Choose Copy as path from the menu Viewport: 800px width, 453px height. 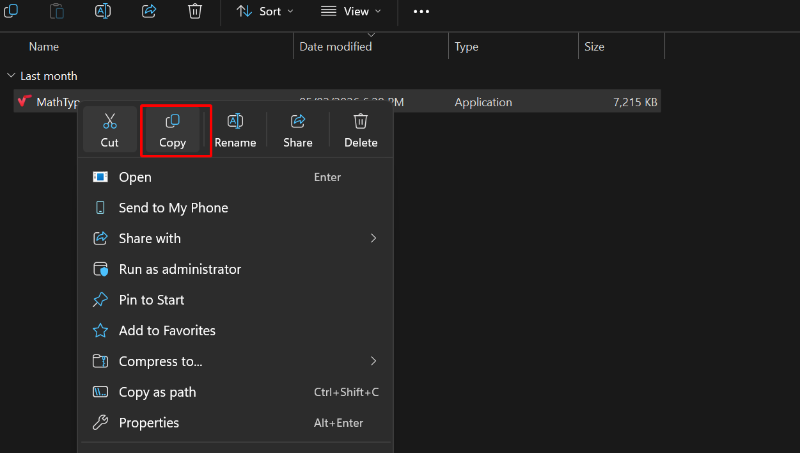coord(157,392)
